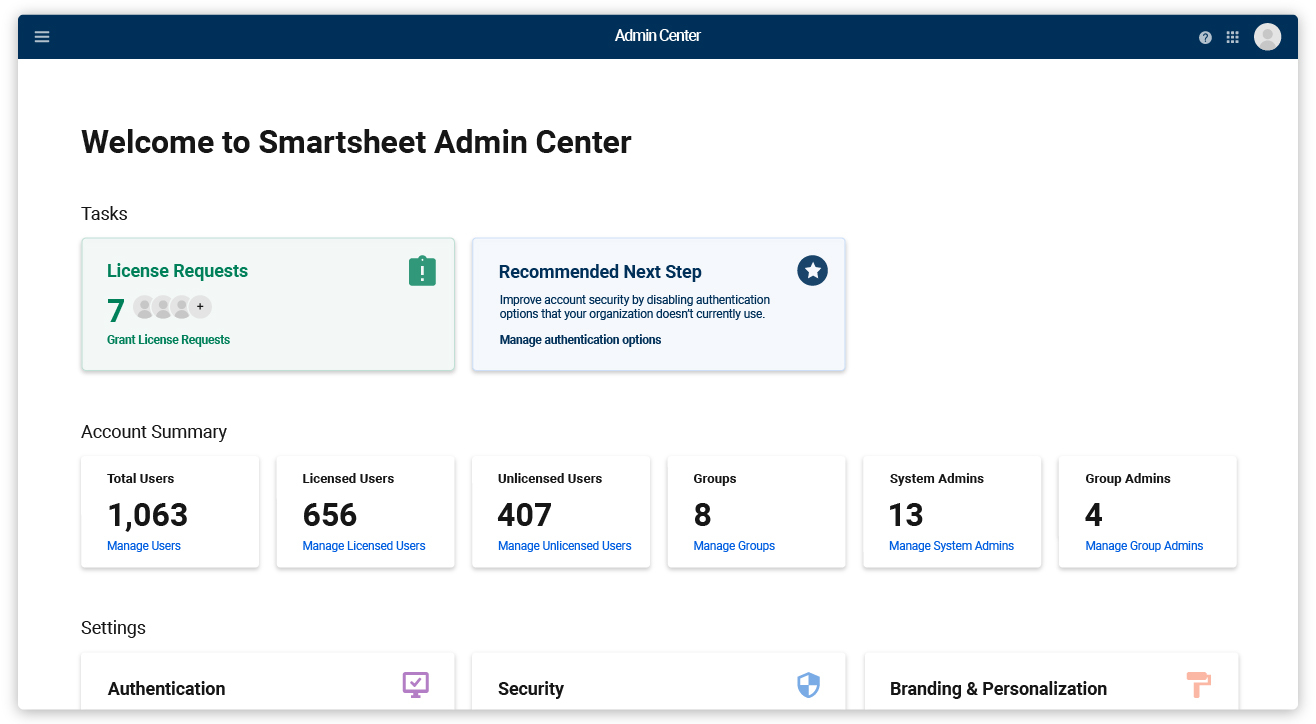Open the hamburger navigation menu
The height and width of the screenshot is (724, 1316).
(41, 36)
